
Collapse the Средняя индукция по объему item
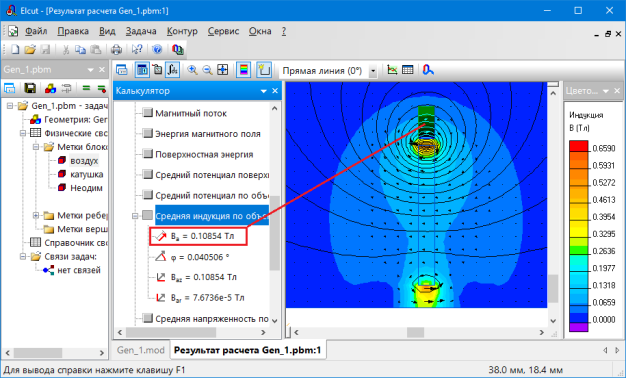click(135, 216)
